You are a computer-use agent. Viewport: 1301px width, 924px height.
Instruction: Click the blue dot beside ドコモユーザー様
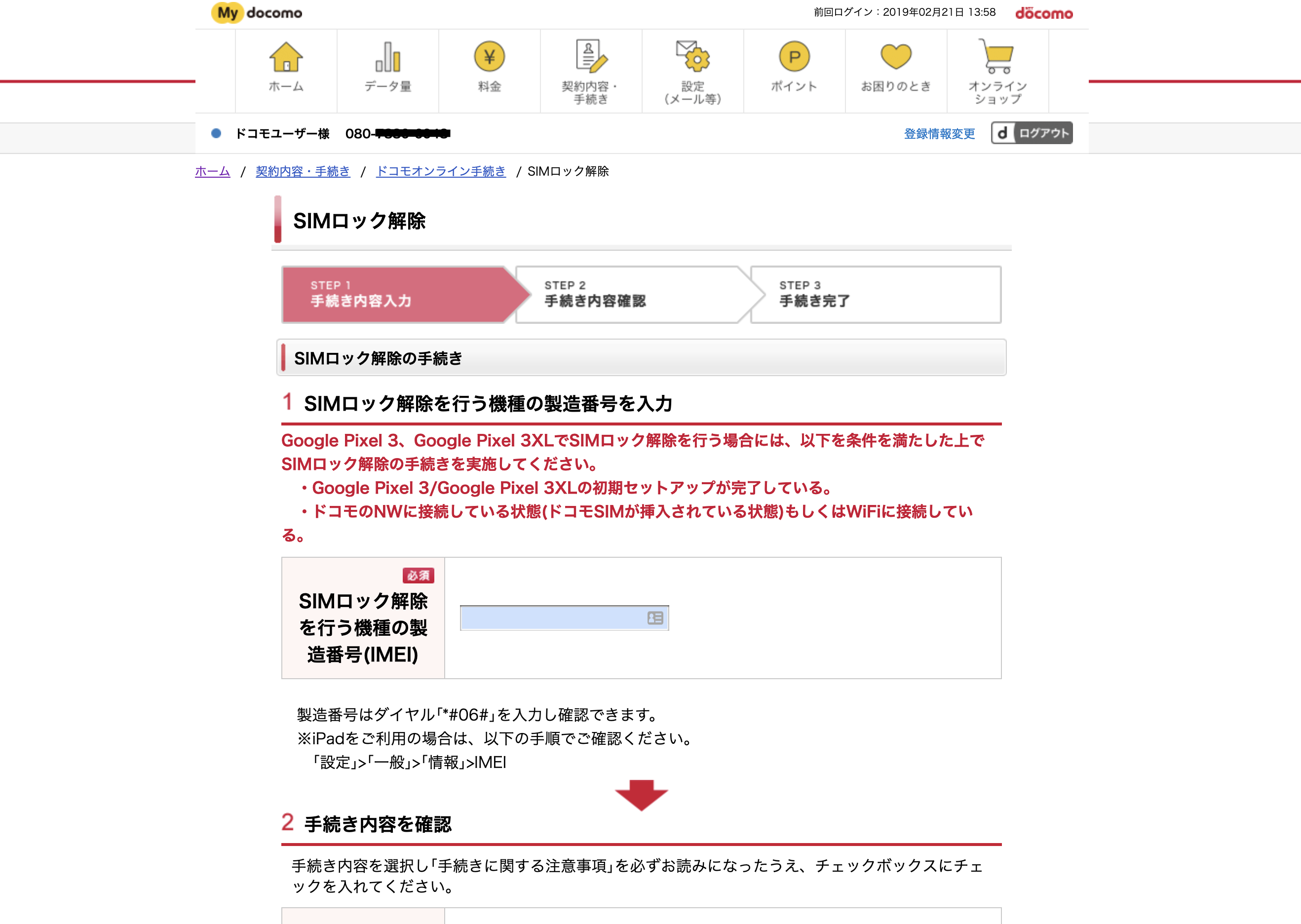216,133
